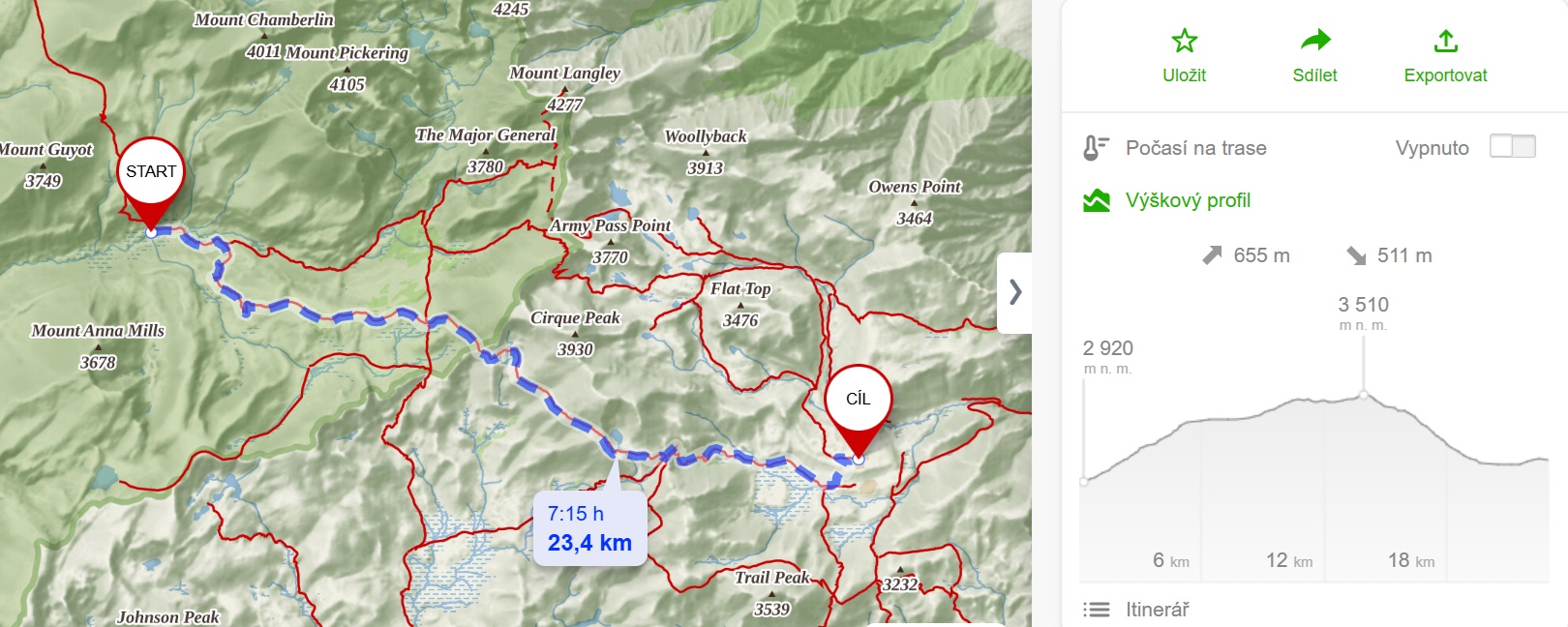Toggle the Počasí na trase switch
The height and width of the screenshot is (627, 1568).
click(x=1512, y=147)
